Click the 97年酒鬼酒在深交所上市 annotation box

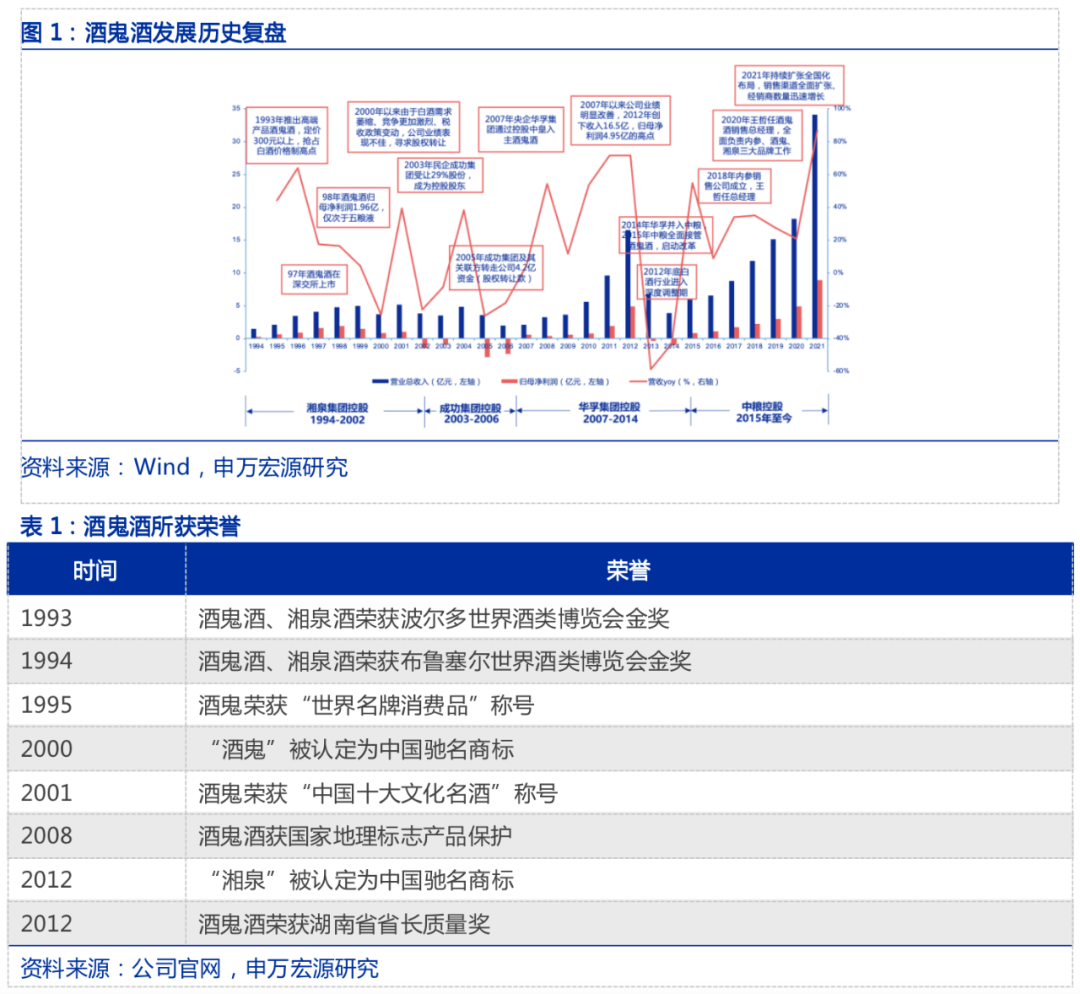pos(313,279)
